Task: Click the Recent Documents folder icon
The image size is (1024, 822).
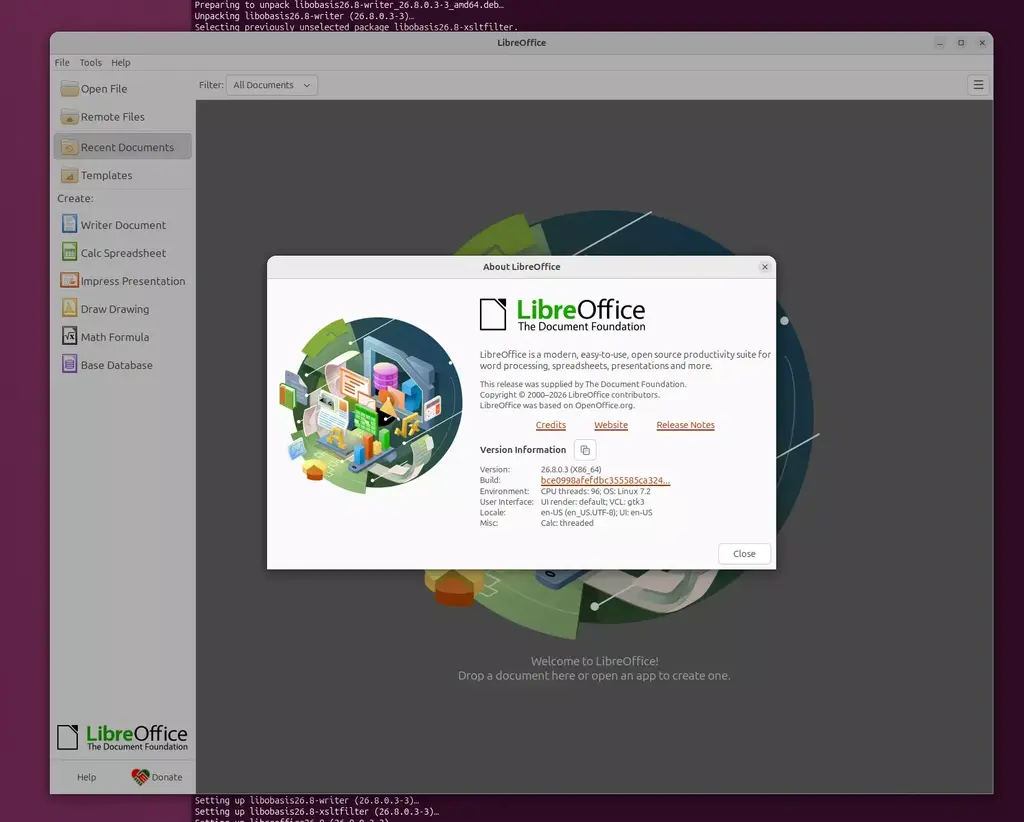Action: 69,147
